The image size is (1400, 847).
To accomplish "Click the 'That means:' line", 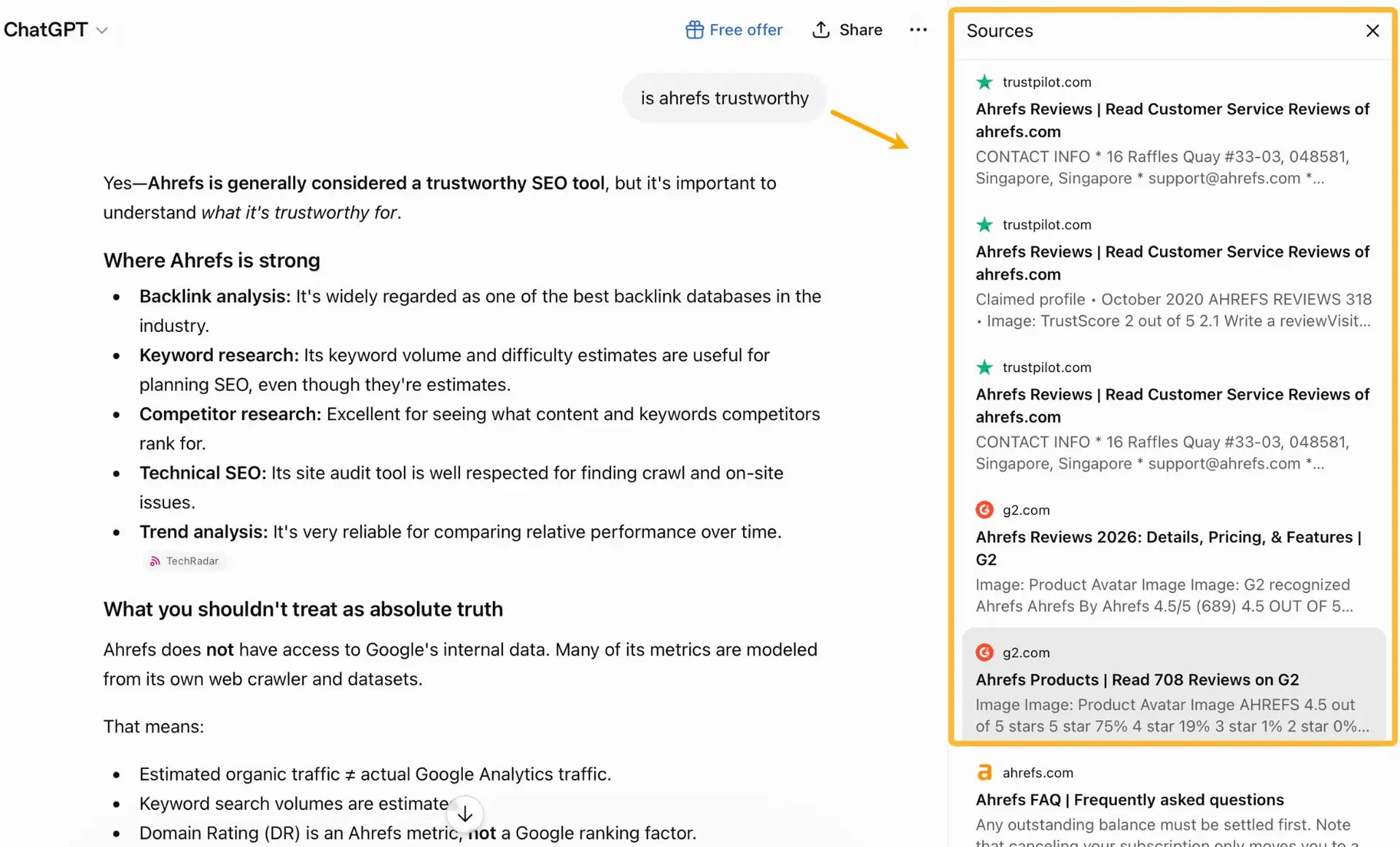I will [x=154, y=727].
